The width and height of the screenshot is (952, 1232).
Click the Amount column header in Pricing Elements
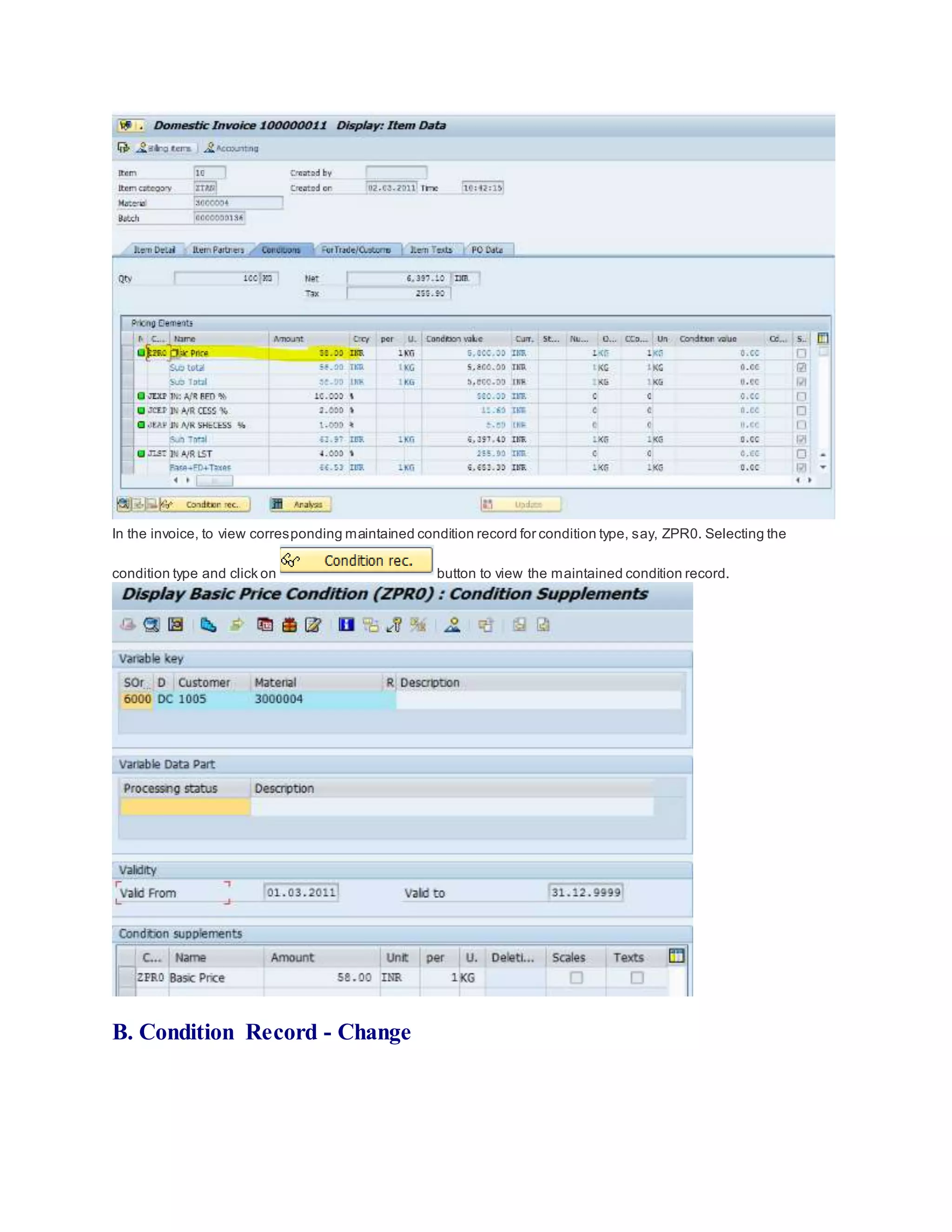(x=288, y=338)
